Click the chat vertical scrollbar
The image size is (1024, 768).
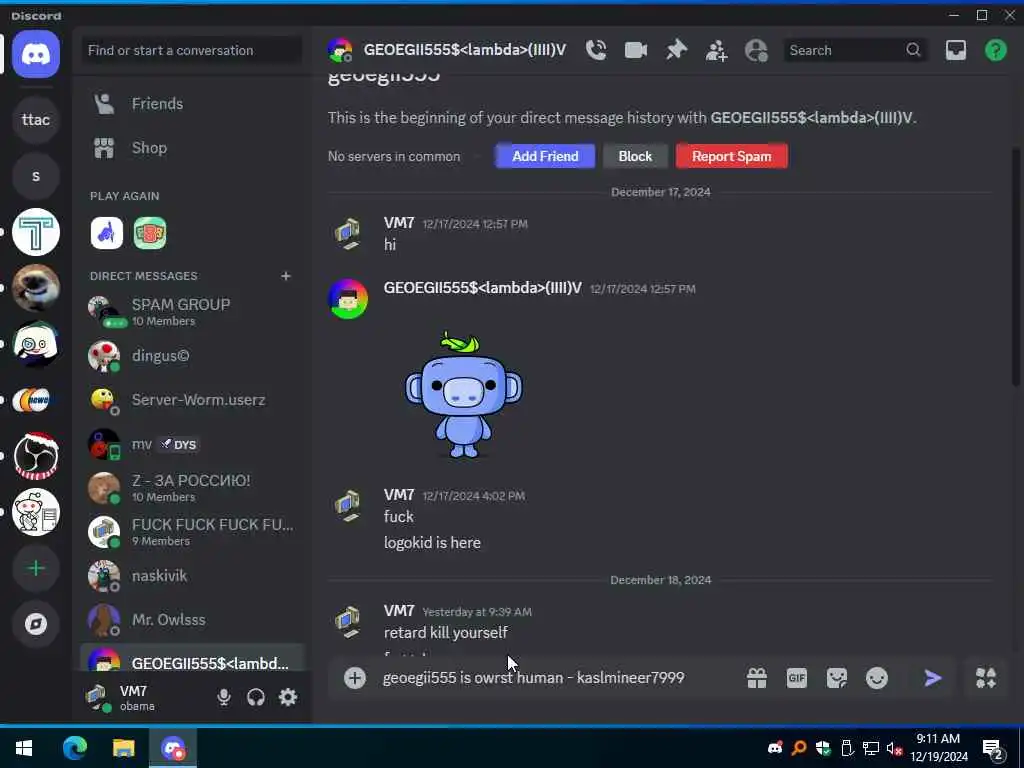pyautogui.click(x=1016, y=268)
